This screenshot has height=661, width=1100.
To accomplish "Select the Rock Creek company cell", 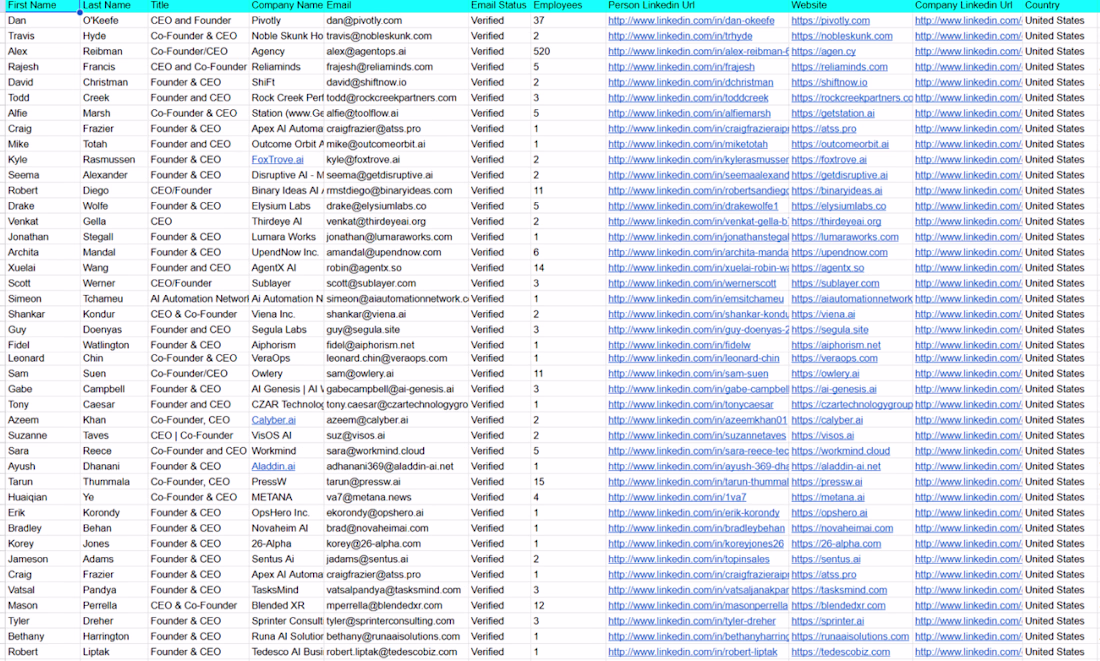I will point(286,98).
